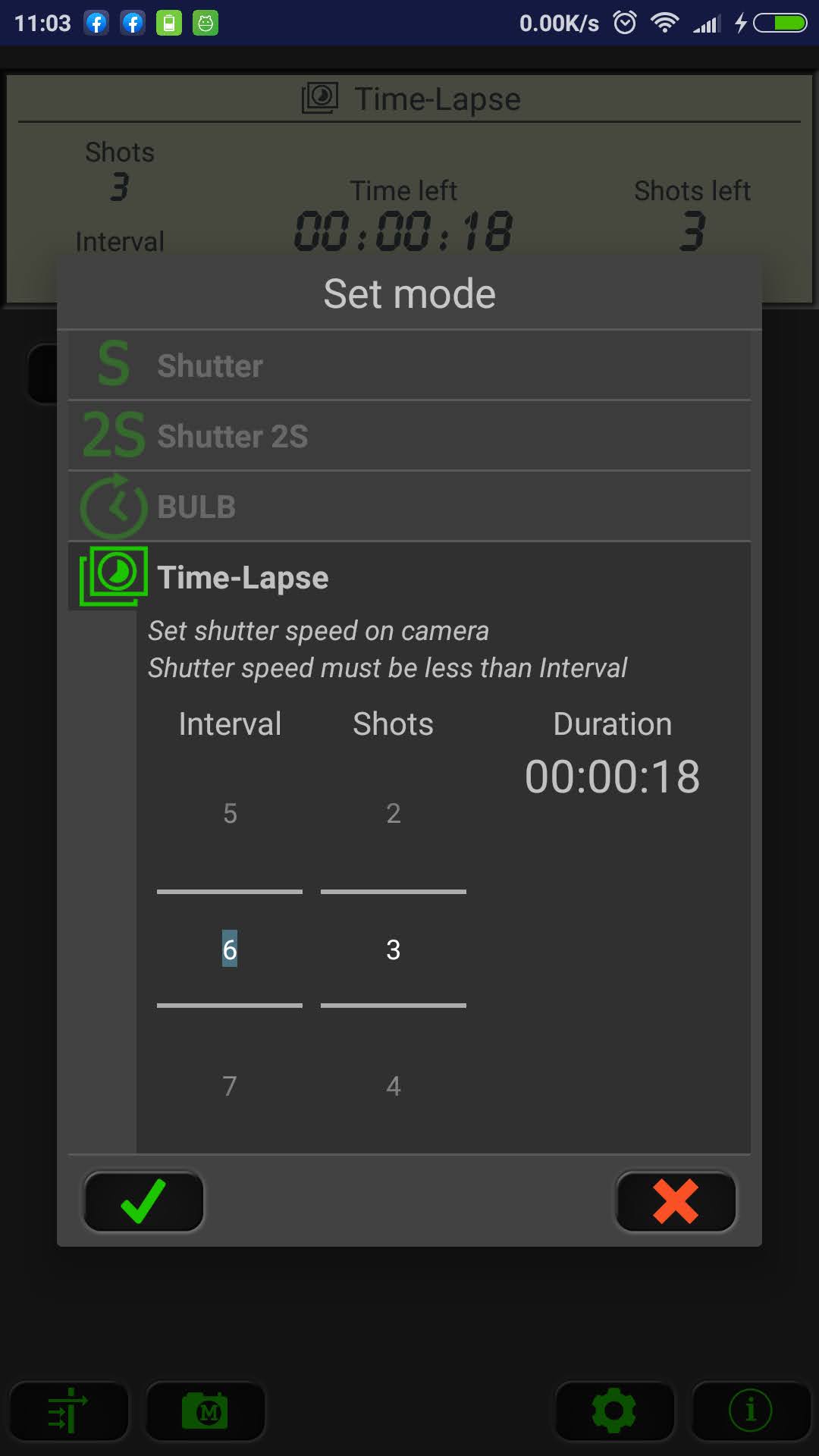
Task: Tap the green 2S Shutter icon
Action: point(113,435)
